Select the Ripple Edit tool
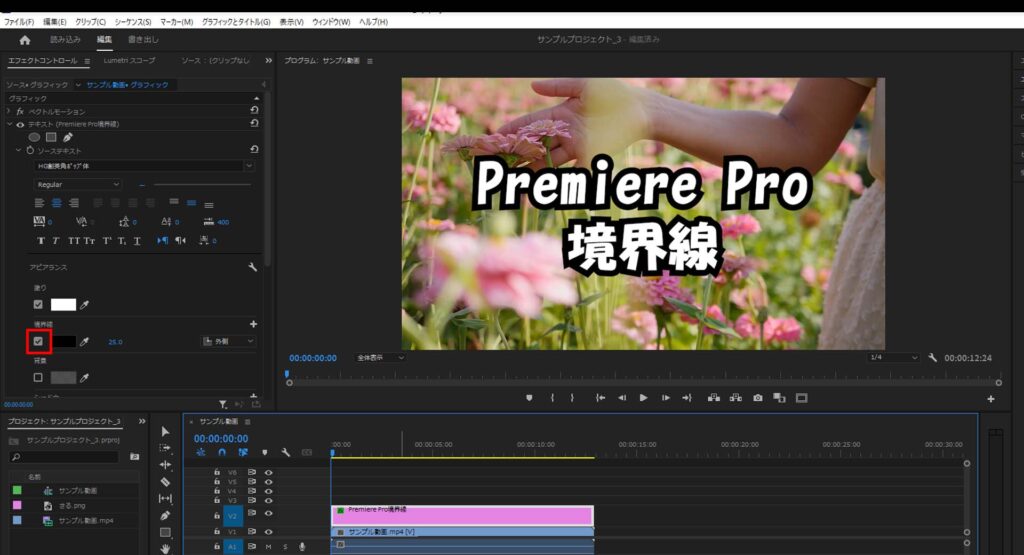 (165, 465)
